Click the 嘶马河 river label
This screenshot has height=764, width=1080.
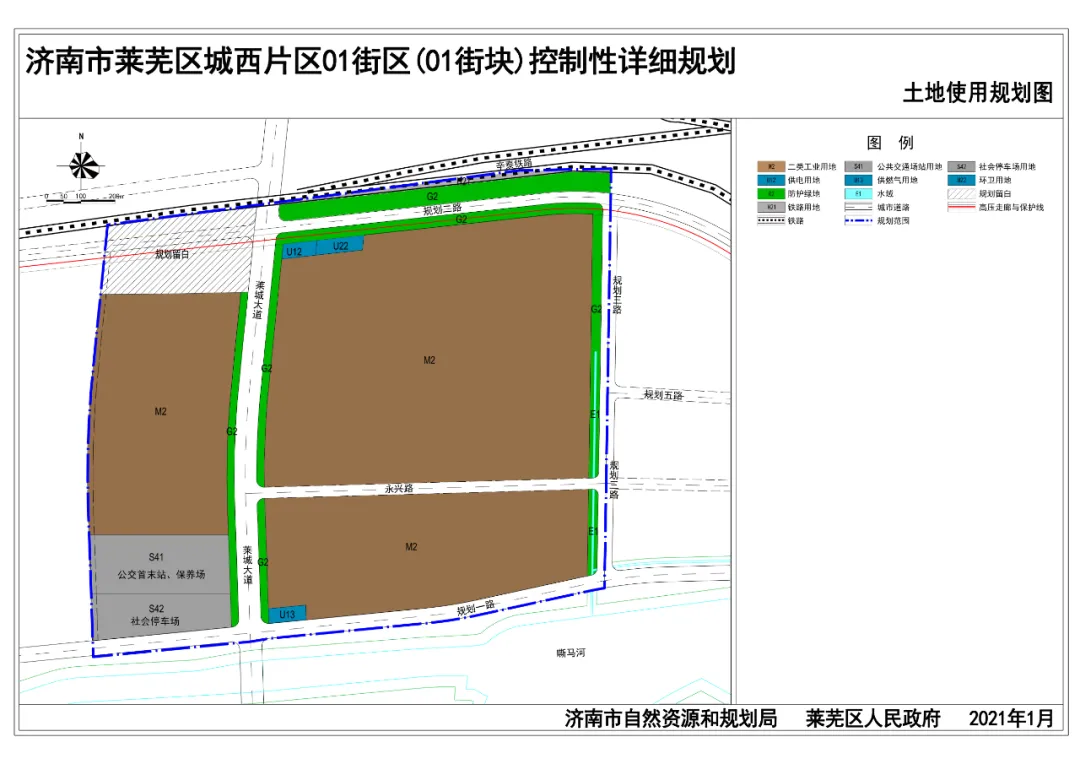pos(571,652)
